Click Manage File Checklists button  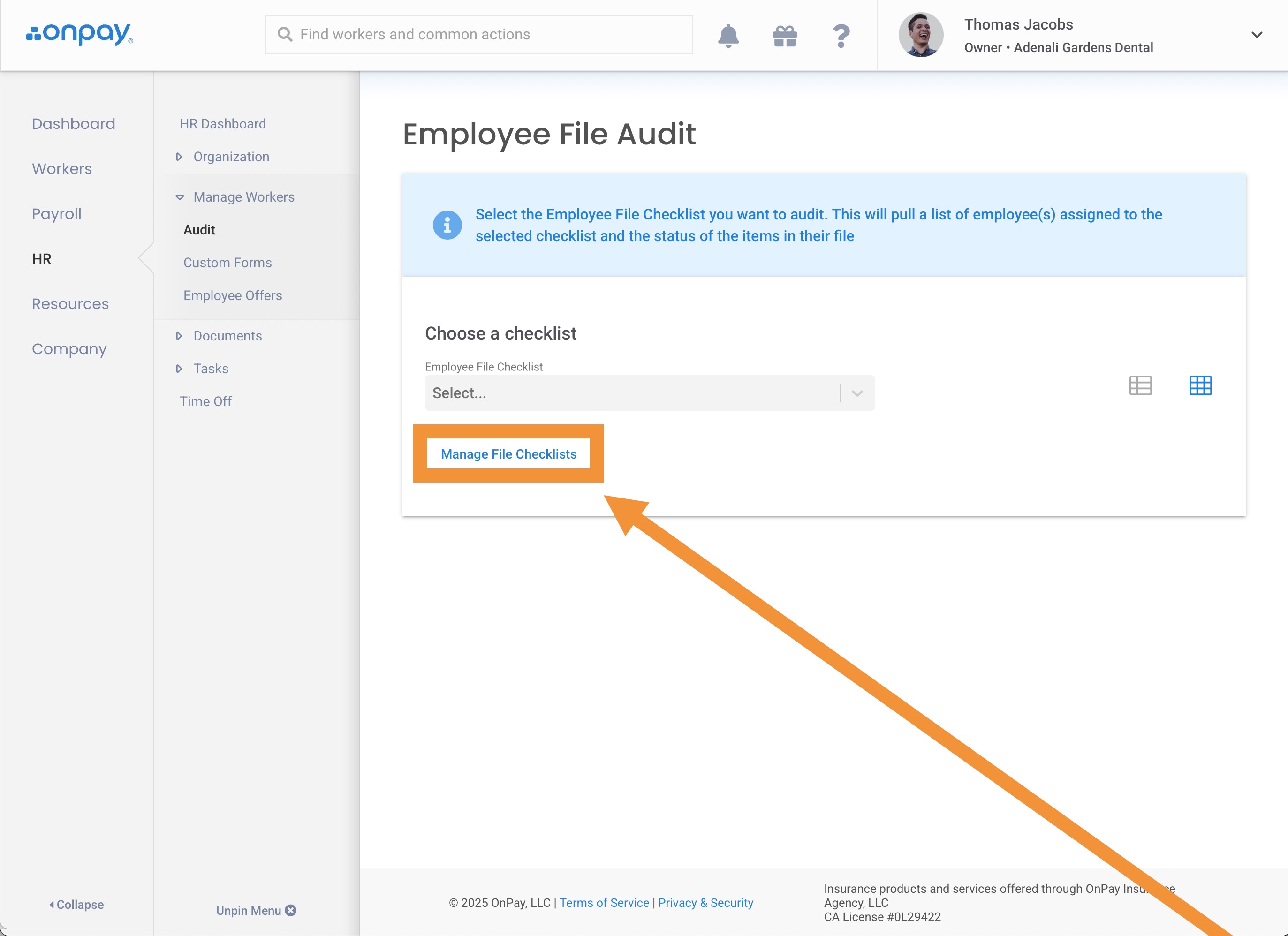point(508,454)
